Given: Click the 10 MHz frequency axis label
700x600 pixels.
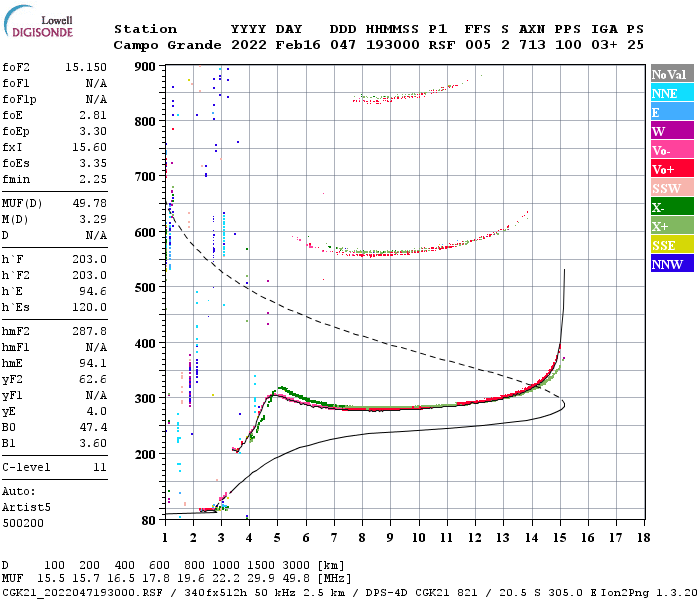Looking at the screenshot, I should tap(418, 538).
